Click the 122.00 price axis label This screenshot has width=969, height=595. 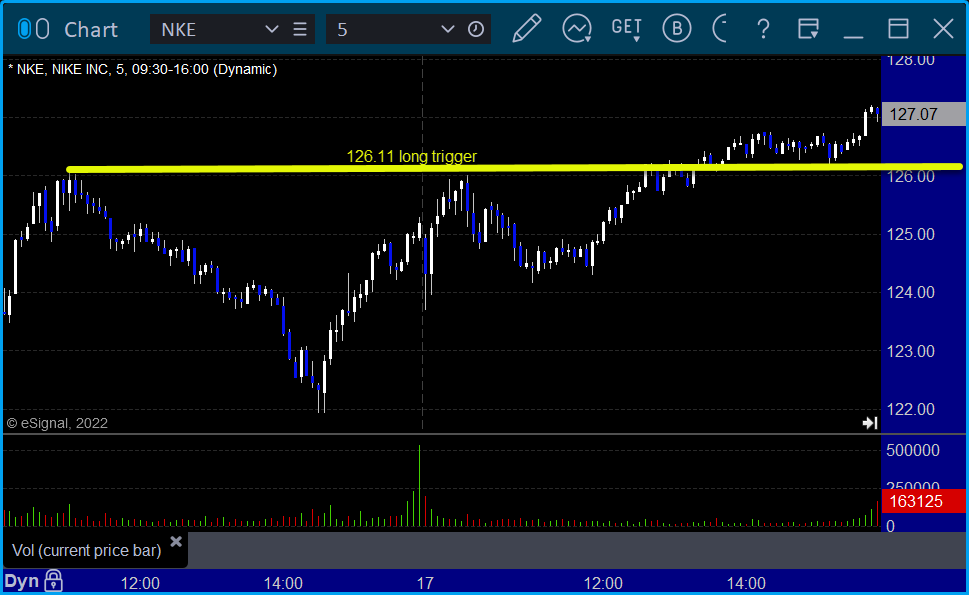[x=911, y=409]
